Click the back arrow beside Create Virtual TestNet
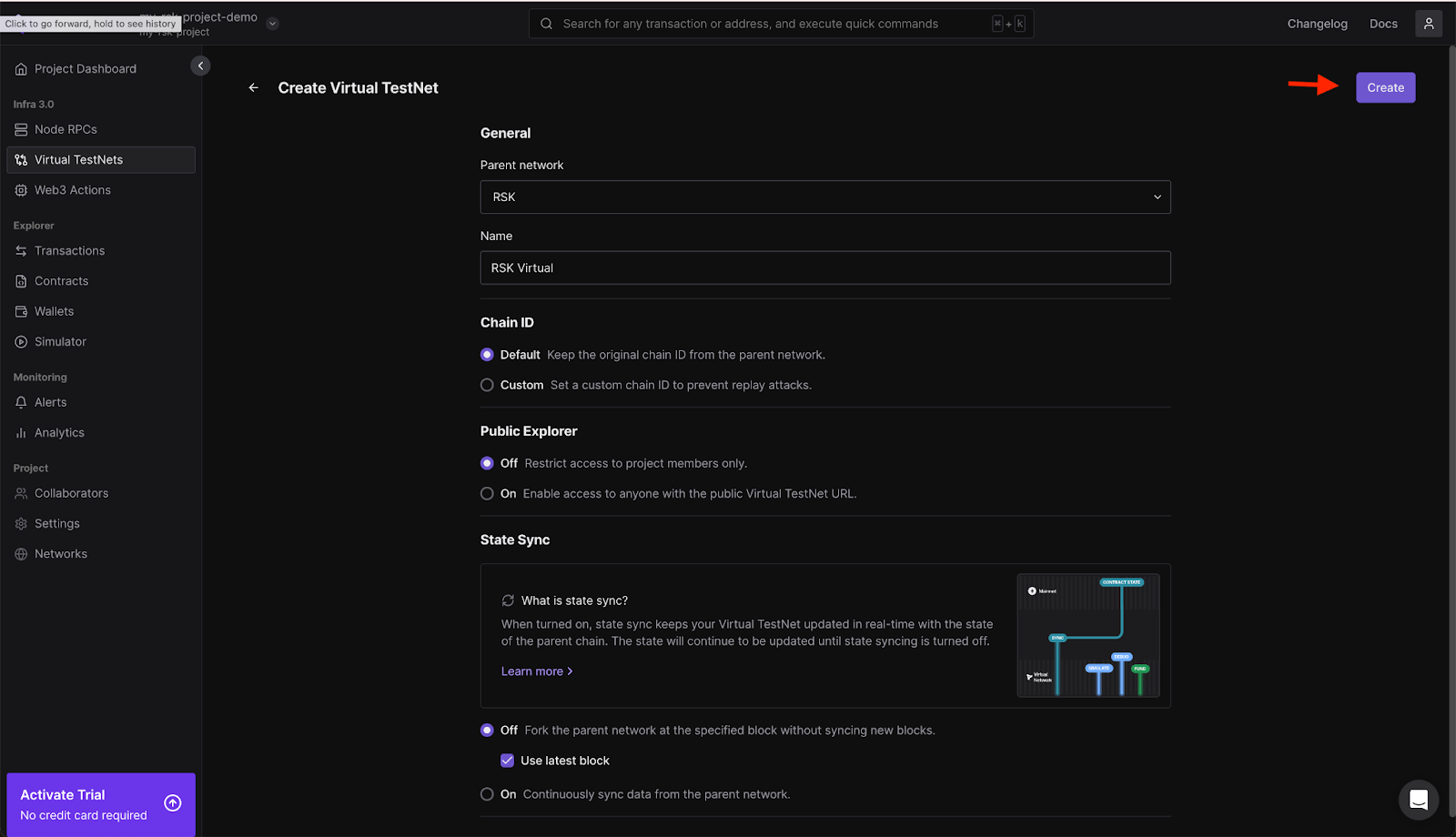Image resolution: width=1456 pixels, height=837 pixels. point(254,88)
